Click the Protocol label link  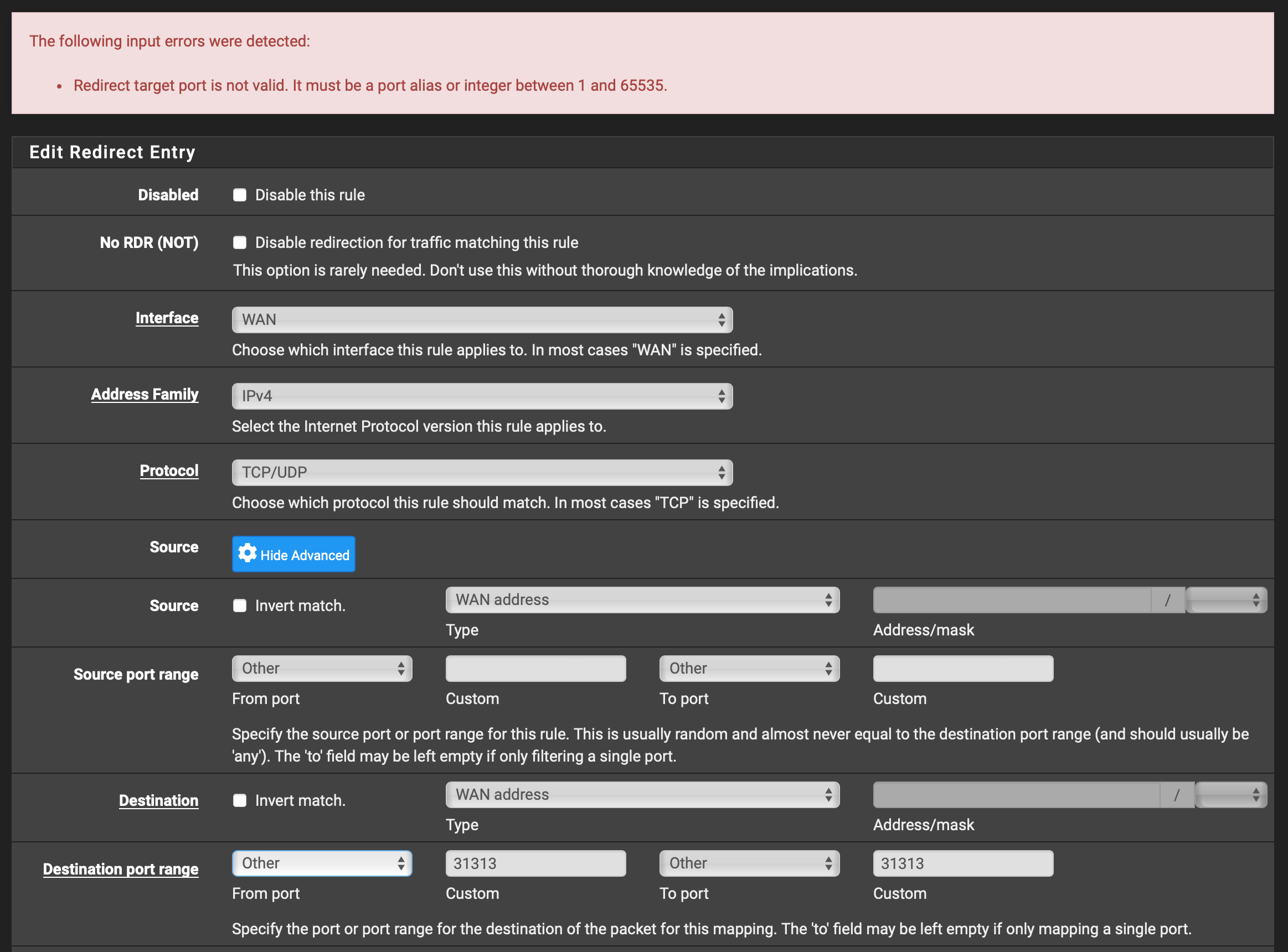pyautogui.click(x=169, y=471)
